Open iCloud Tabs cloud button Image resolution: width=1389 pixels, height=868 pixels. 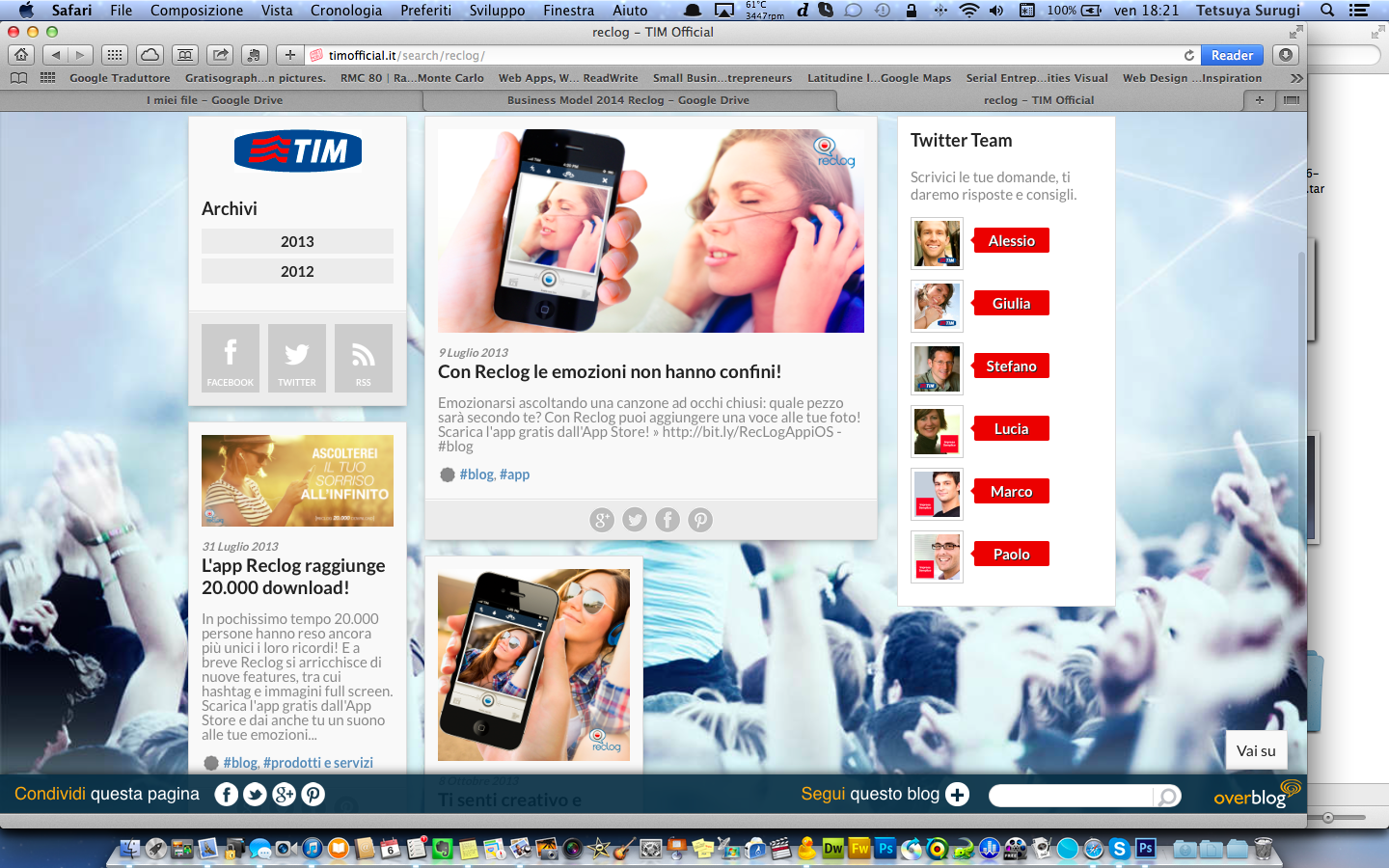pos(150,55)
